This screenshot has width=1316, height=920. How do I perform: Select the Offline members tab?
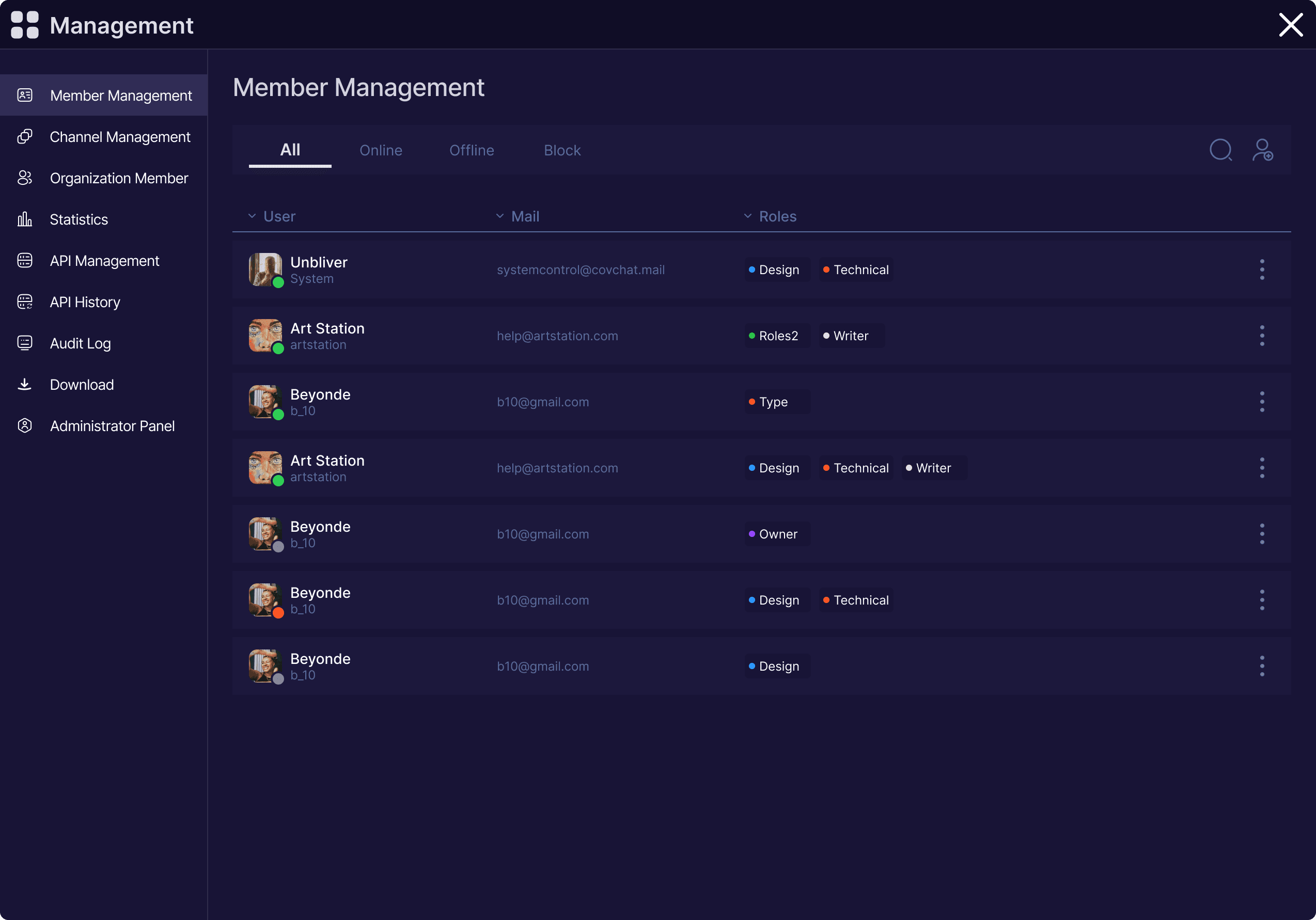(471, 150)
